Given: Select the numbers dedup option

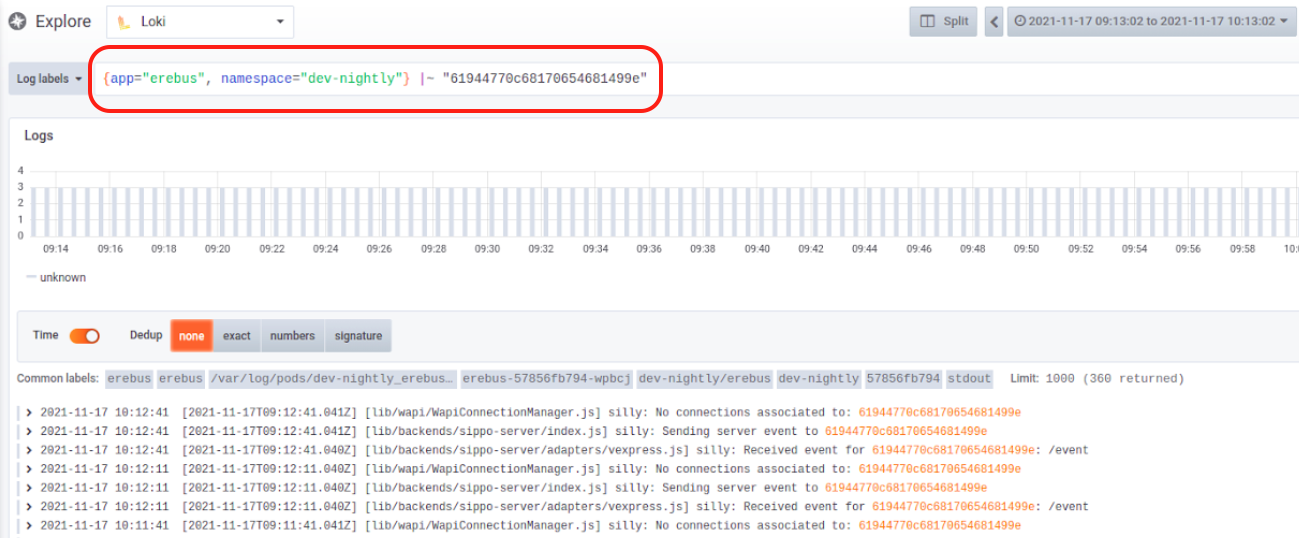Looking at the screenshot, I should point(292,336).
